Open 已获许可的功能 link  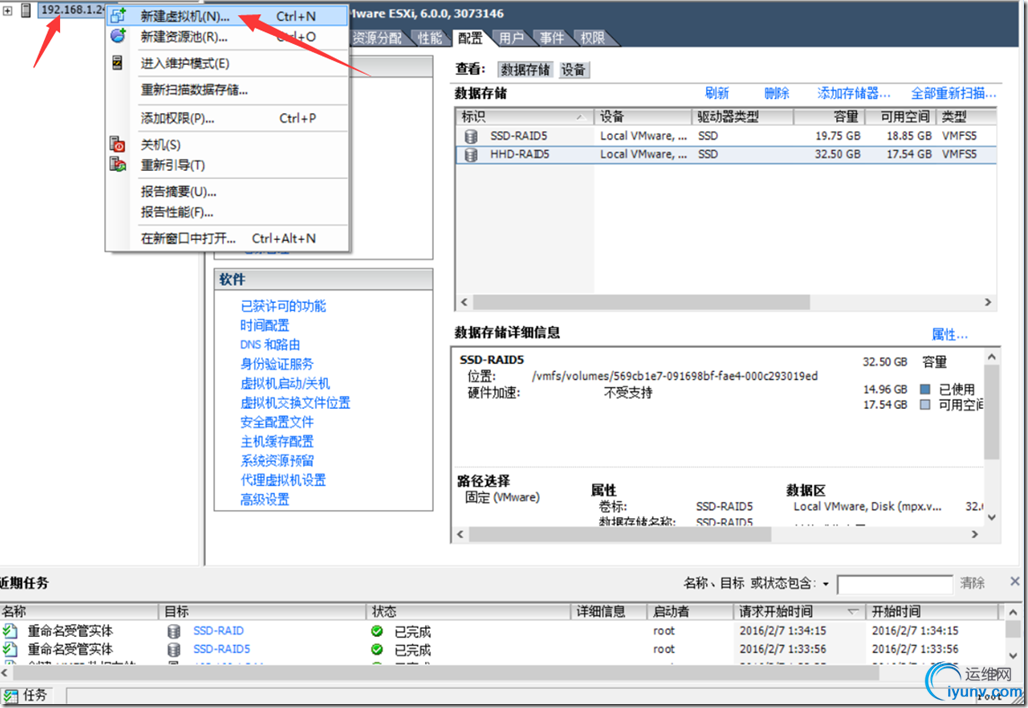tap(283, 306)
